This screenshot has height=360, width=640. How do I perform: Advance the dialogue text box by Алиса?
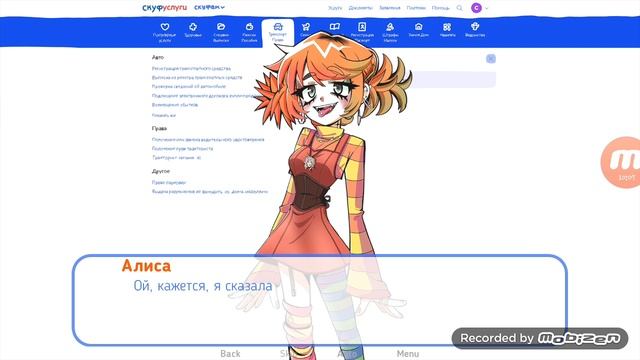click(x=320, y=300)
